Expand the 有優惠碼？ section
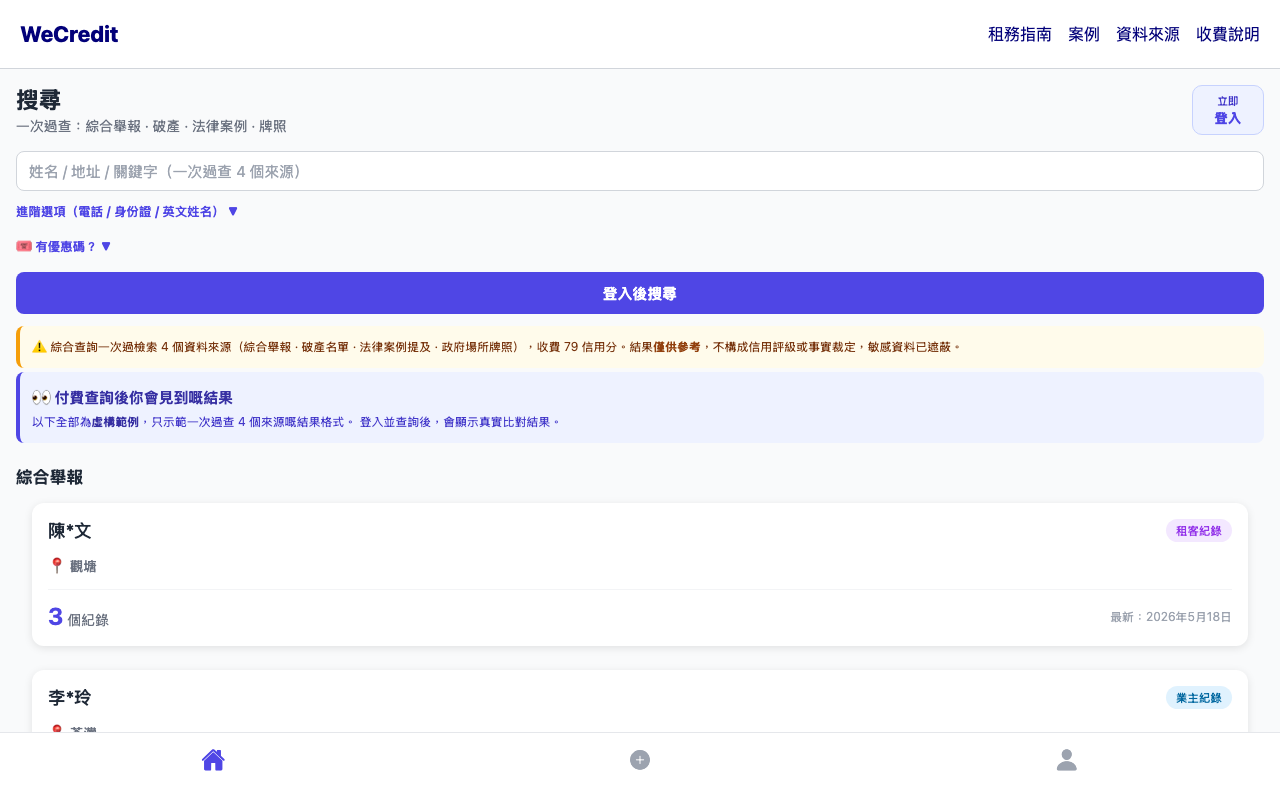 click(64, 246)
